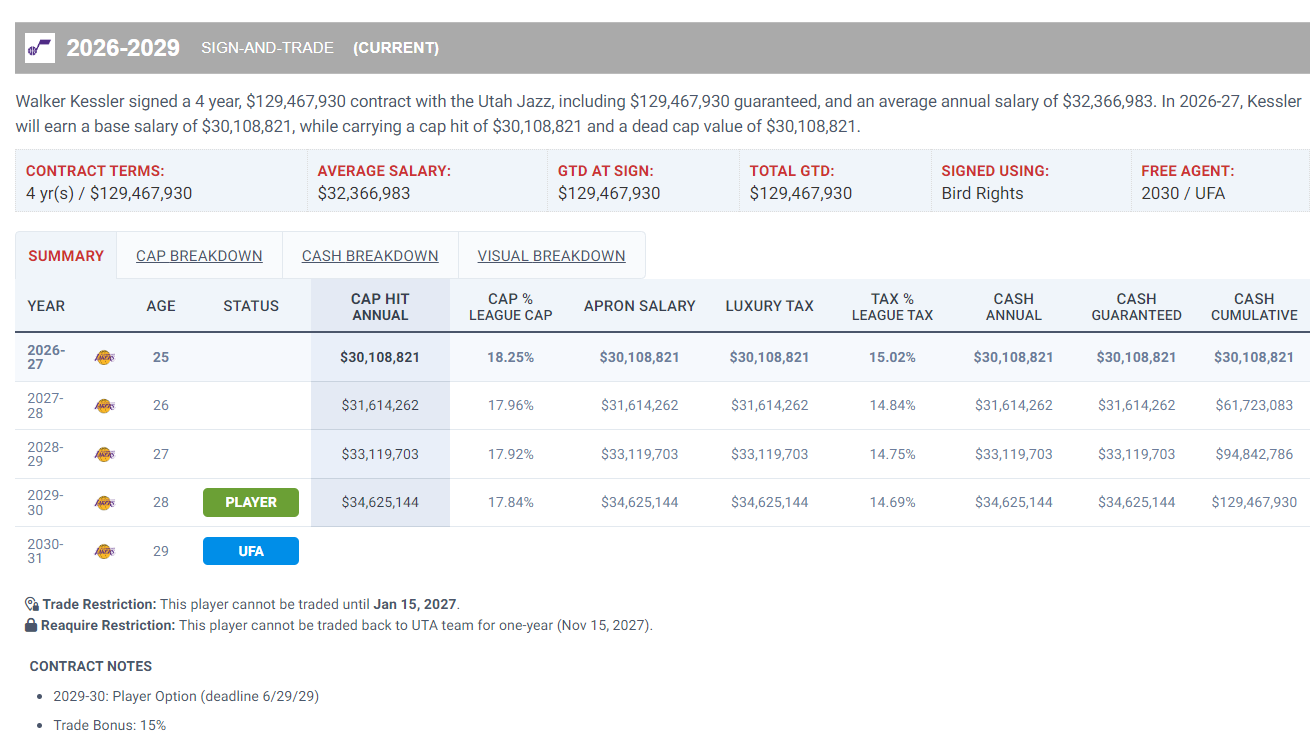Click the Cash Cumulative column header
The height and width of the screenshot is (755, 1316).
1254,306
